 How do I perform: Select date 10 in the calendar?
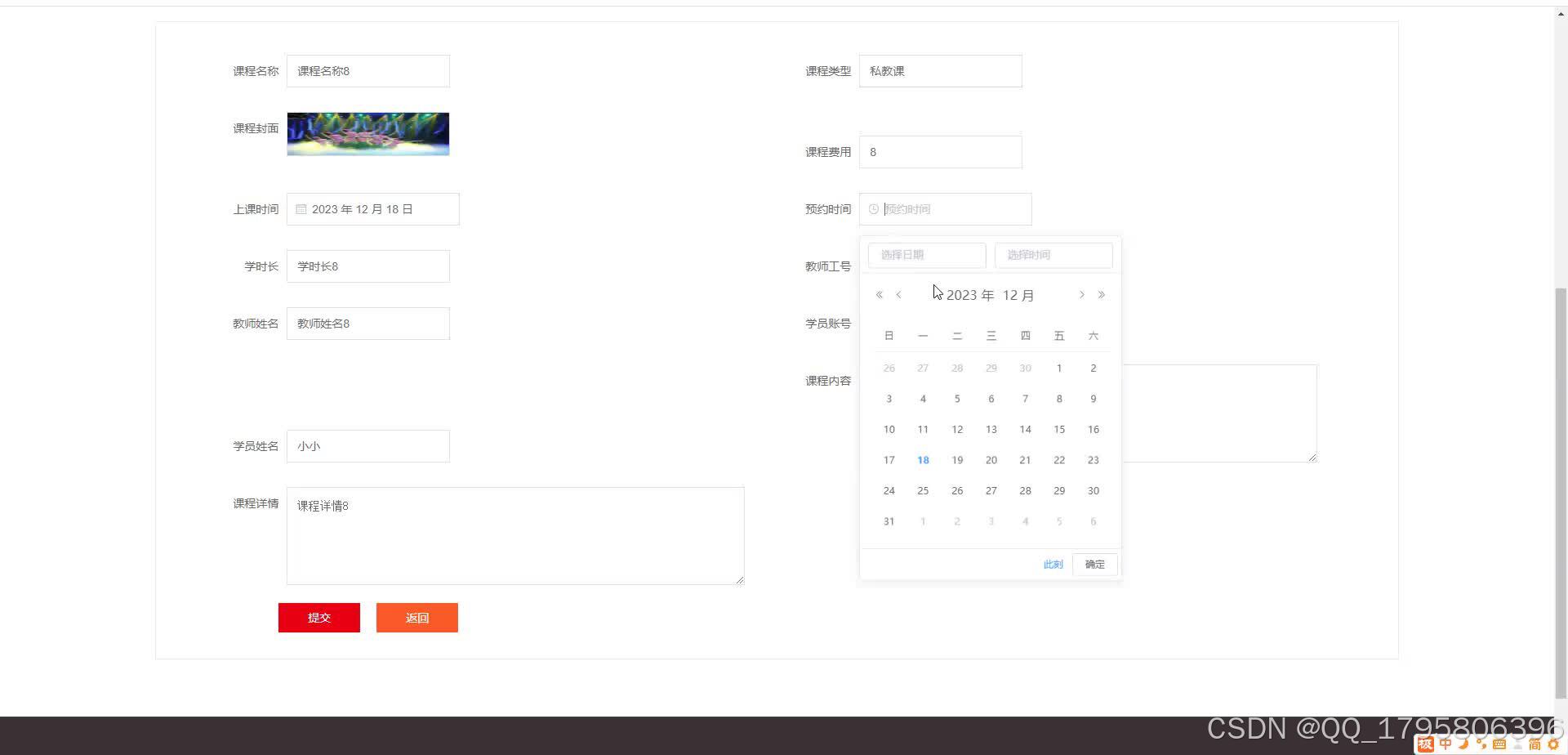889,429
